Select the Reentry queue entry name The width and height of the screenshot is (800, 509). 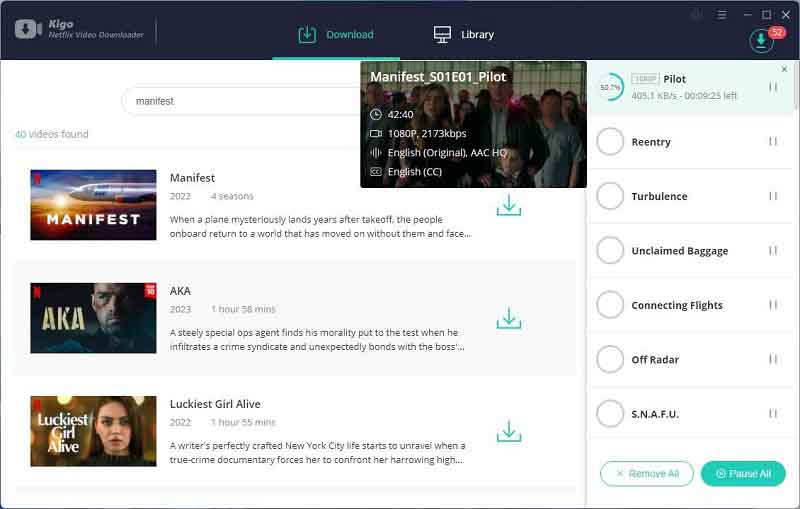pos(651,142)
